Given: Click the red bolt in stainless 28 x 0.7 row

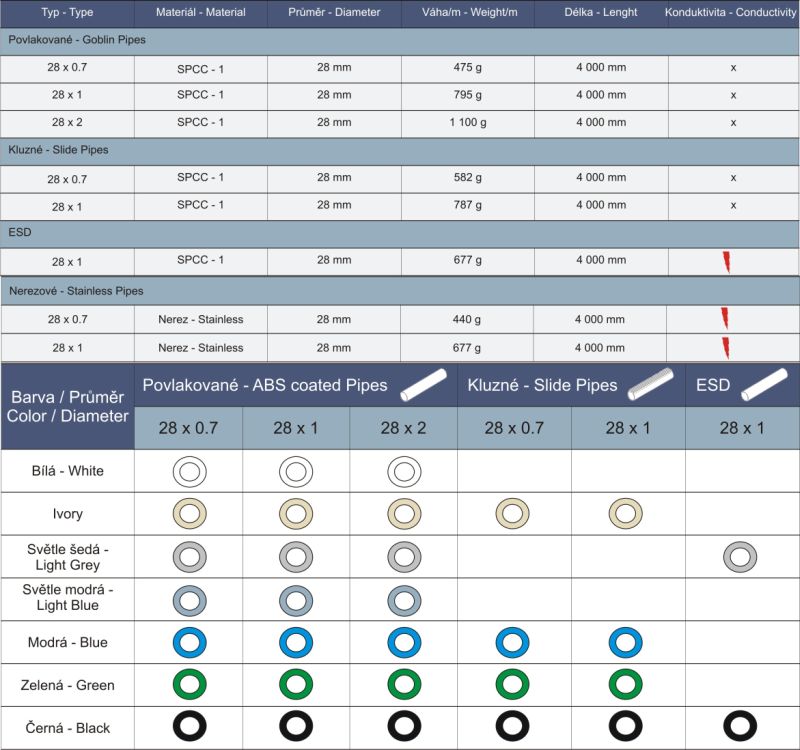Looking at the screenshot, I should click(726, 319).
